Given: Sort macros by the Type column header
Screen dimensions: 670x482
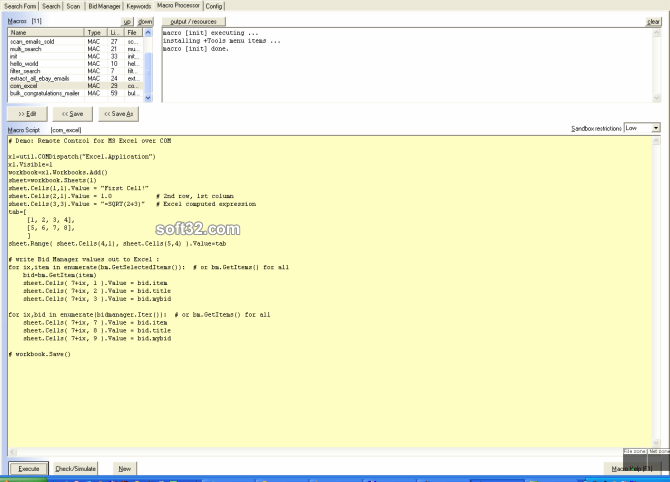Looking at the screenshot, I should tap(95, 32).
